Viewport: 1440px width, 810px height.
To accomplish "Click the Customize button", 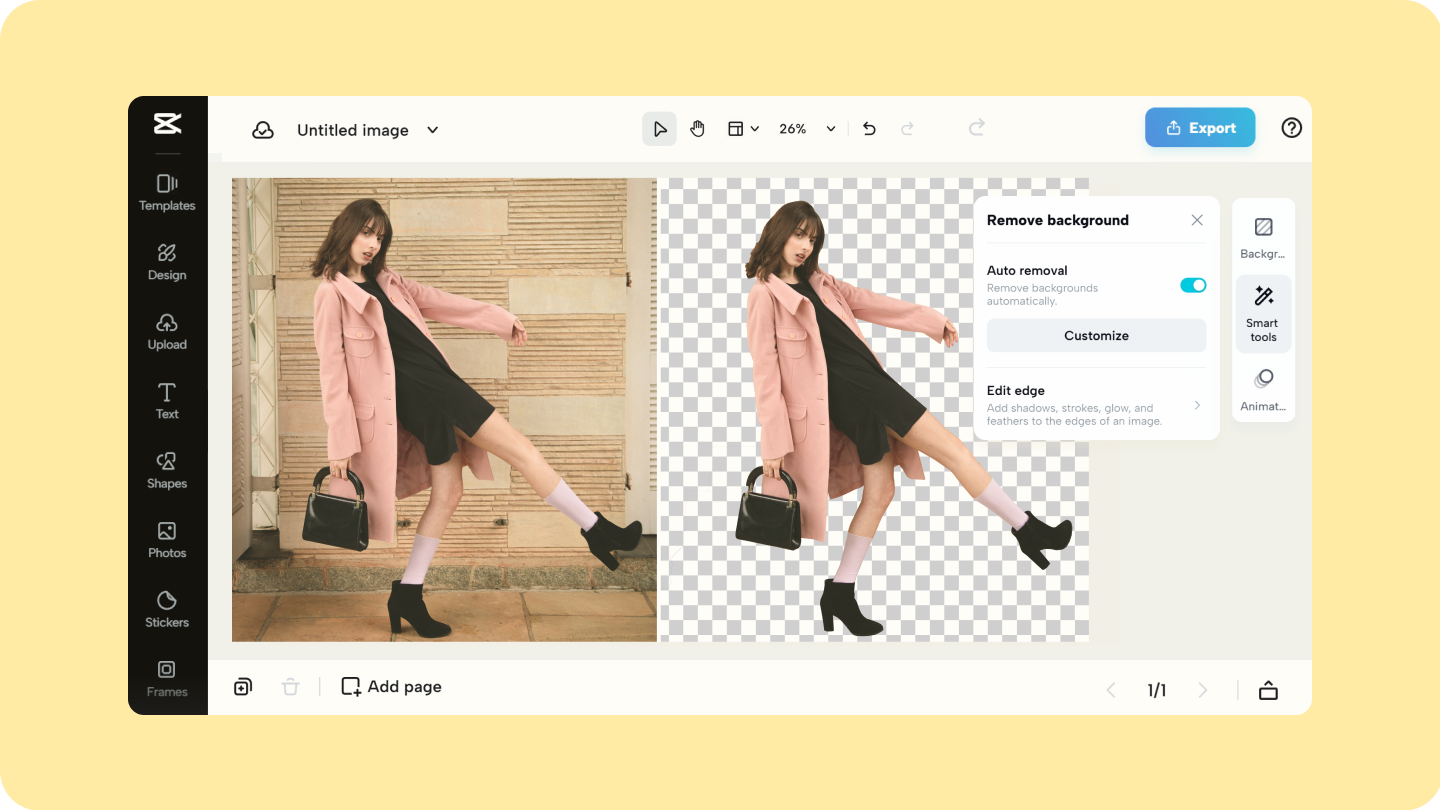I will tap(1096, 336).
